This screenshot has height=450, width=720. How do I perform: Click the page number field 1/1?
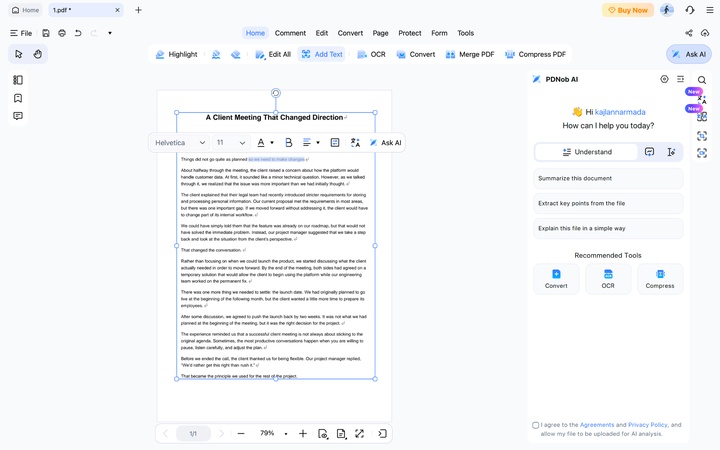(x=193, y=433)
